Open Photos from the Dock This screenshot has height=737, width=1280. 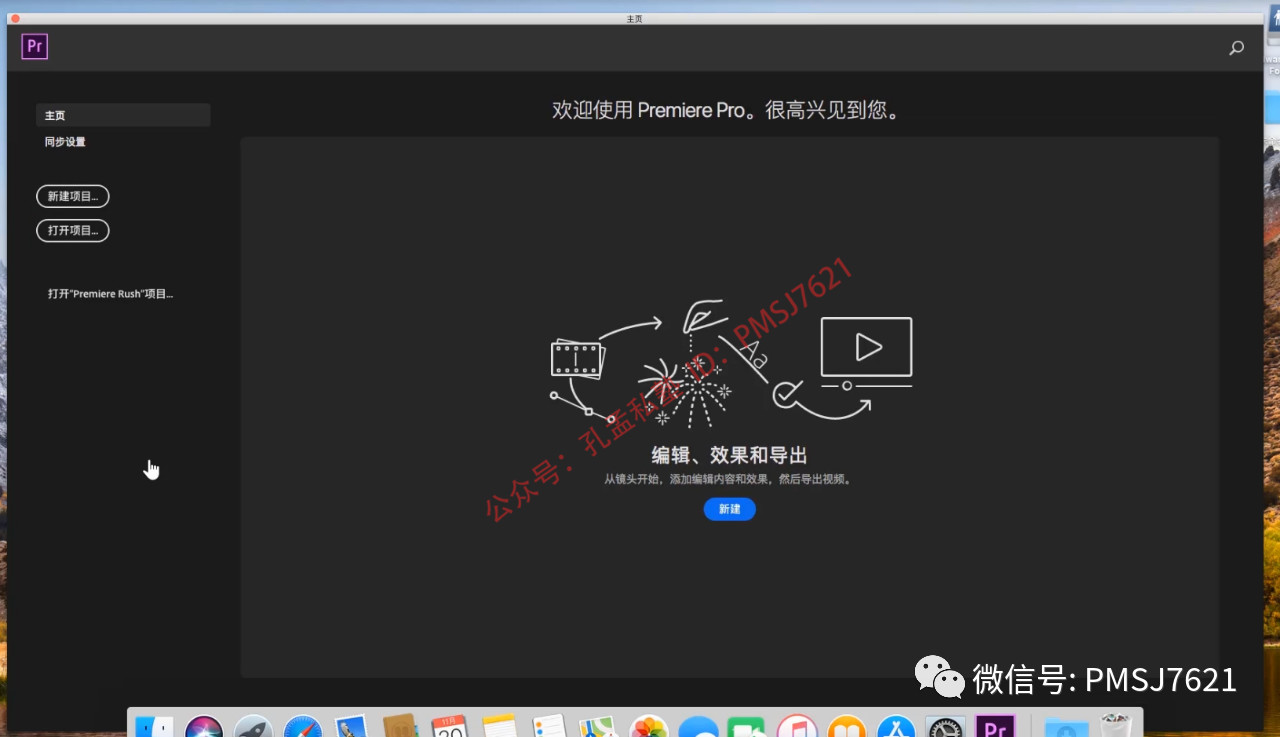648,727
